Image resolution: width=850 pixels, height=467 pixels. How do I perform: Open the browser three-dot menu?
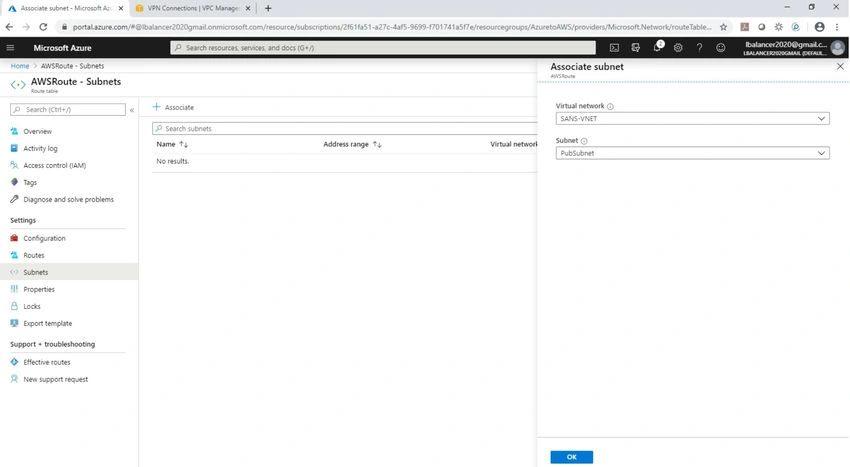838,27
